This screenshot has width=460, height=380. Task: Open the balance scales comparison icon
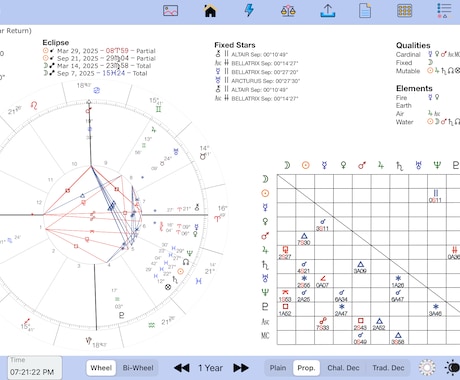[288, 11]
